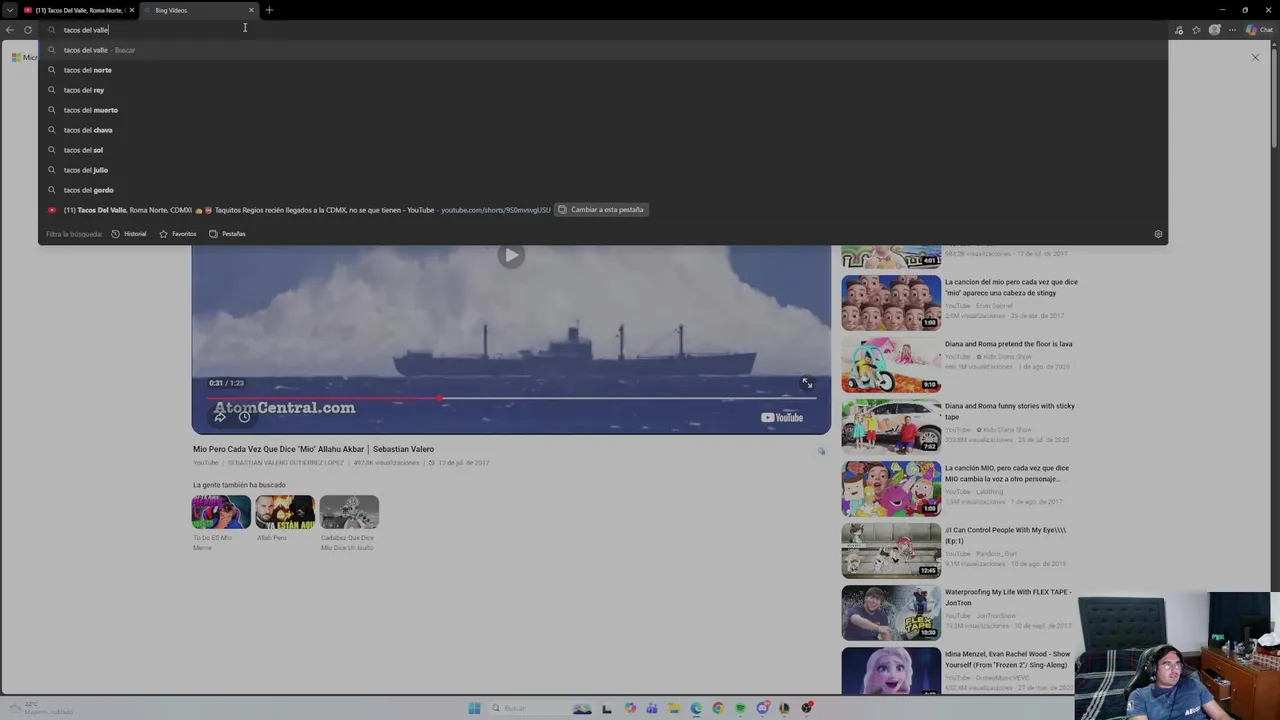Click 'Cambiar a esta pestaña' button

[x=601, y=210]
